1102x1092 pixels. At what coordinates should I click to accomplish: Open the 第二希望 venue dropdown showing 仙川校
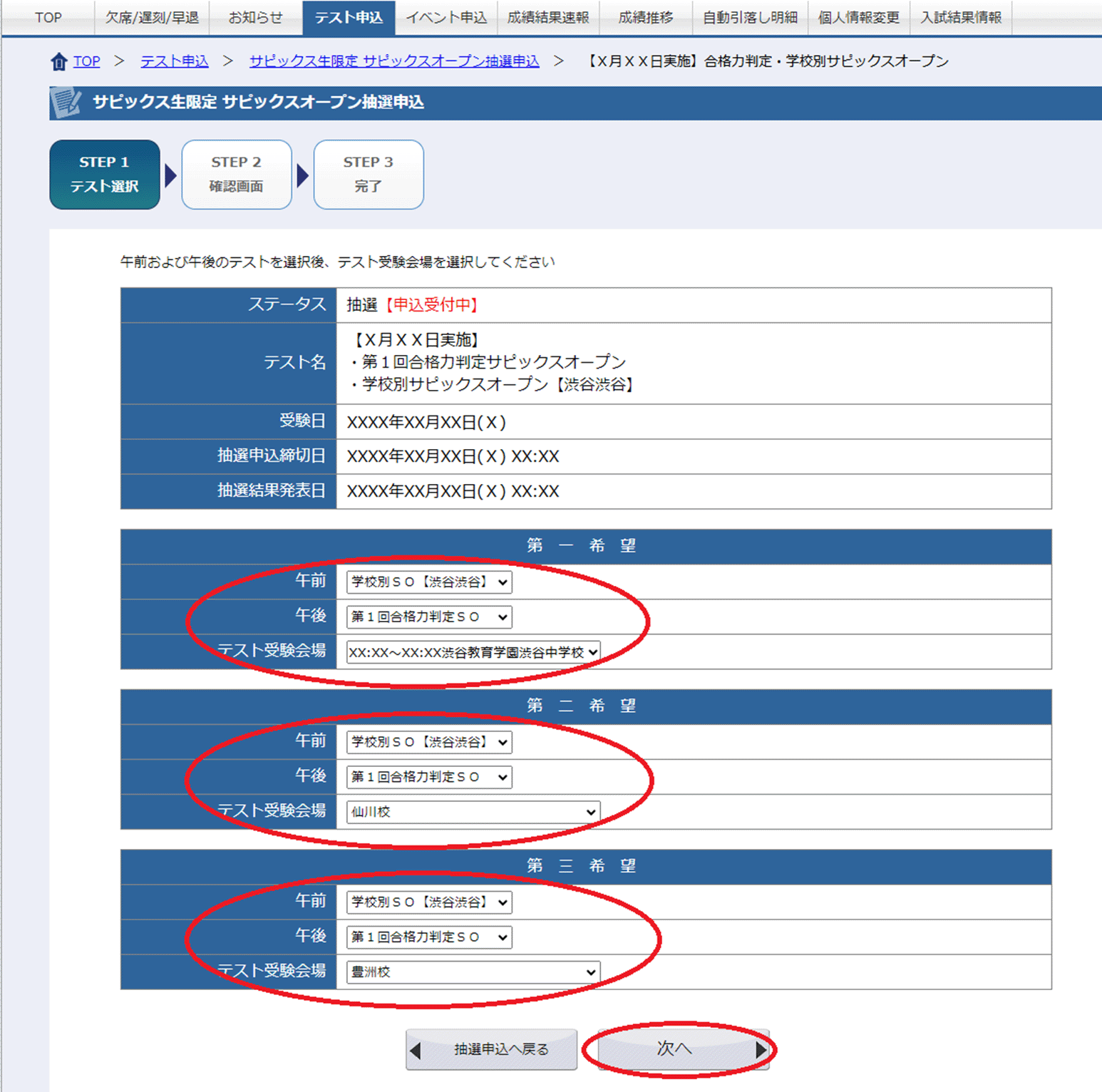(473, 812)
